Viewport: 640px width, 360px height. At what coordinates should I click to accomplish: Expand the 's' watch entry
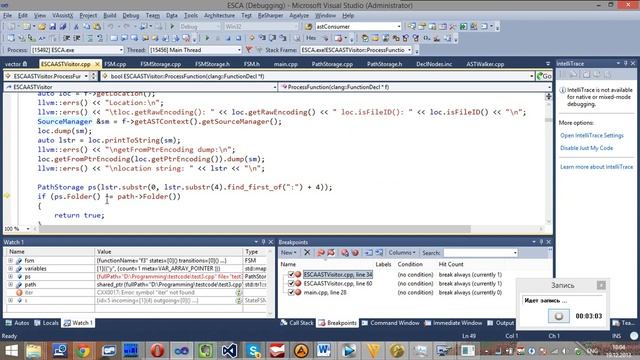10,301
